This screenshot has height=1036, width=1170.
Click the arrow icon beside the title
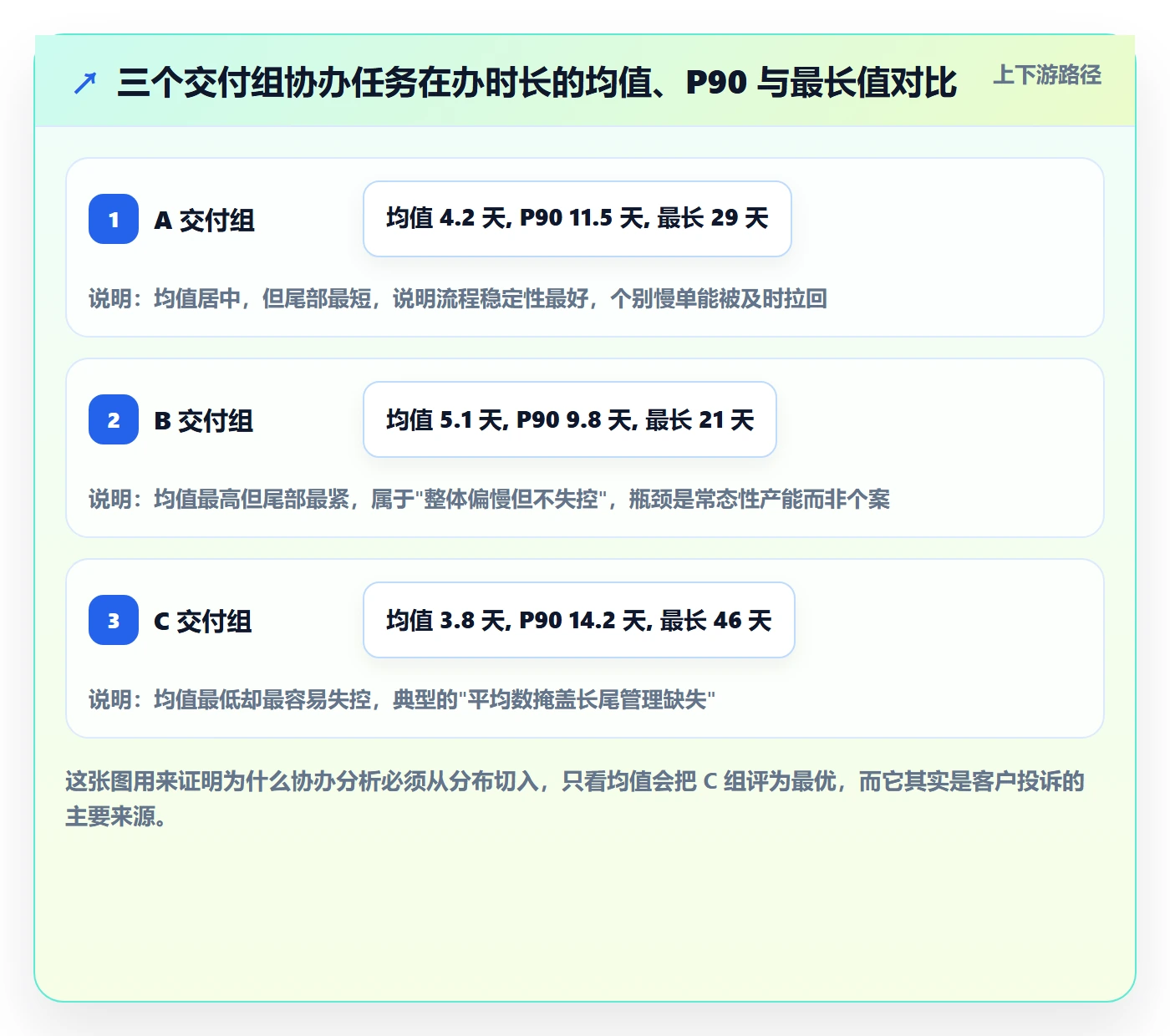point(85,83)
